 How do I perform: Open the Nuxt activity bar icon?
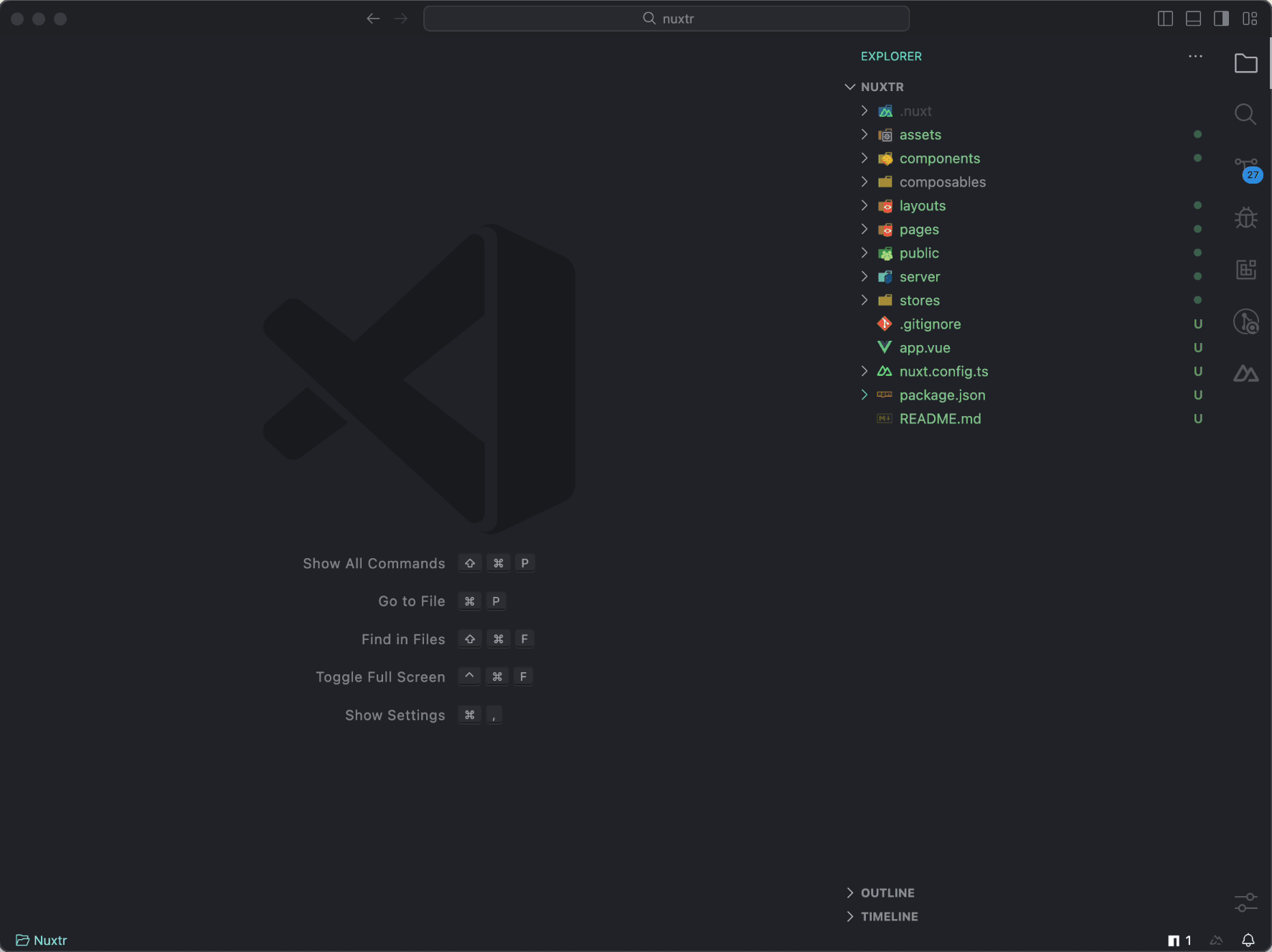(1245, 373)
